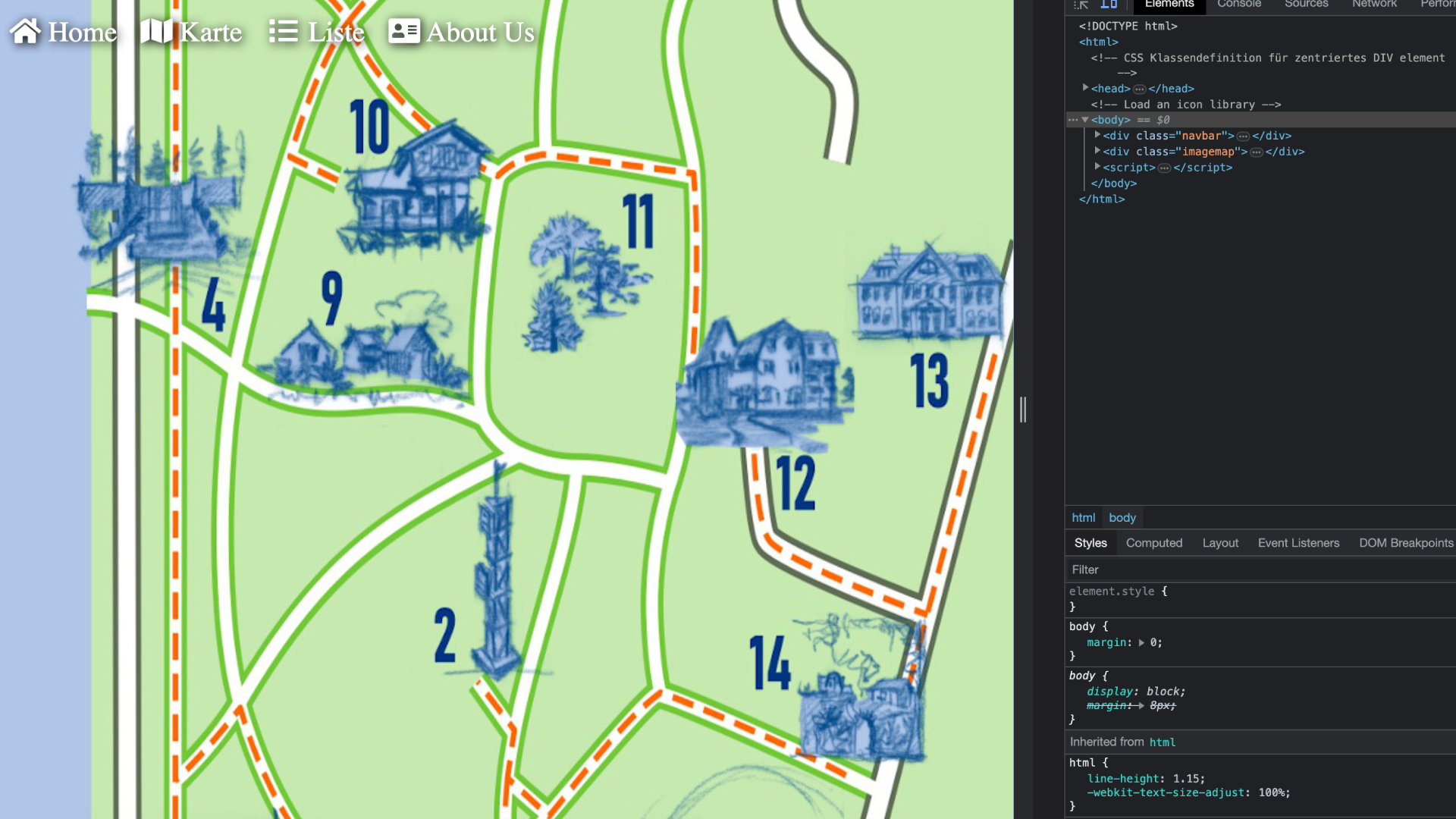Switch to the Console tab
1456x819 pixels.
[x=1239, y=5]
